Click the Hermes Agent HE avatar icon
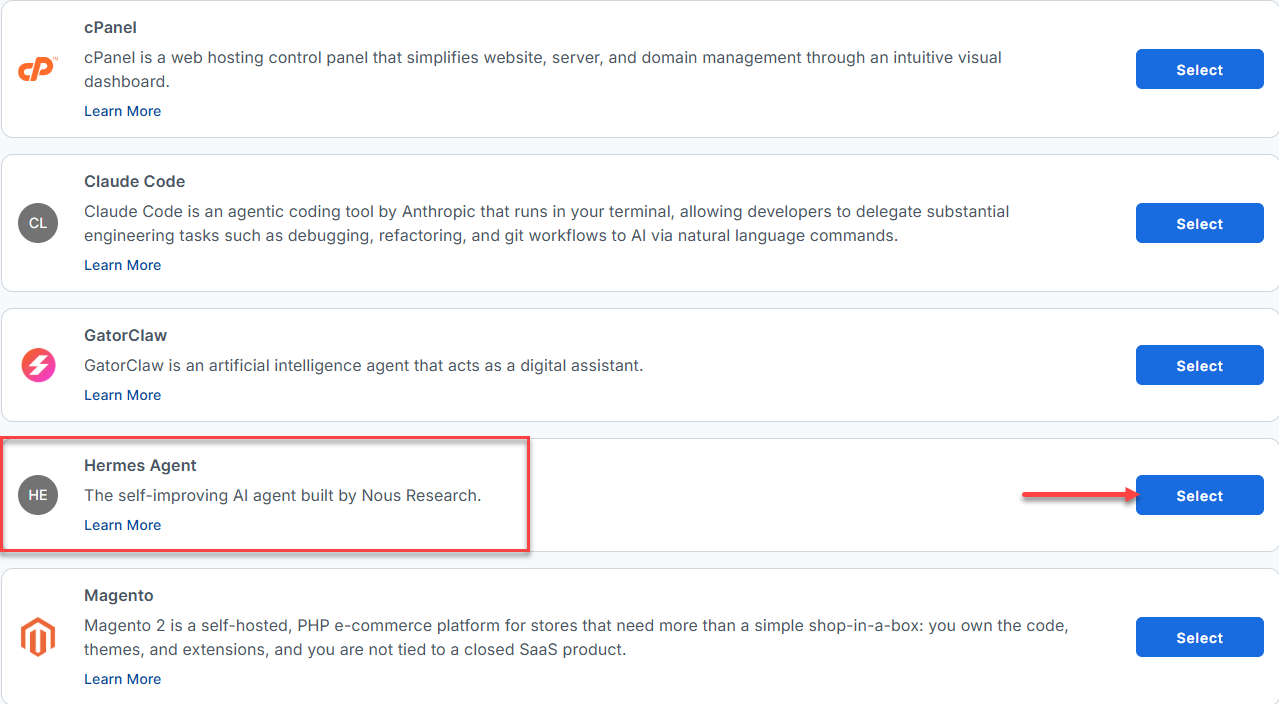 coord(38,495)
